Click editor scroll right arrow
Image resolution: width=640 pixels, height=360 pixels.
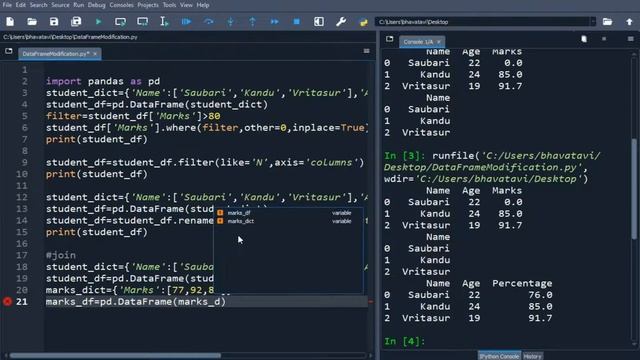[x=371, y=356]
